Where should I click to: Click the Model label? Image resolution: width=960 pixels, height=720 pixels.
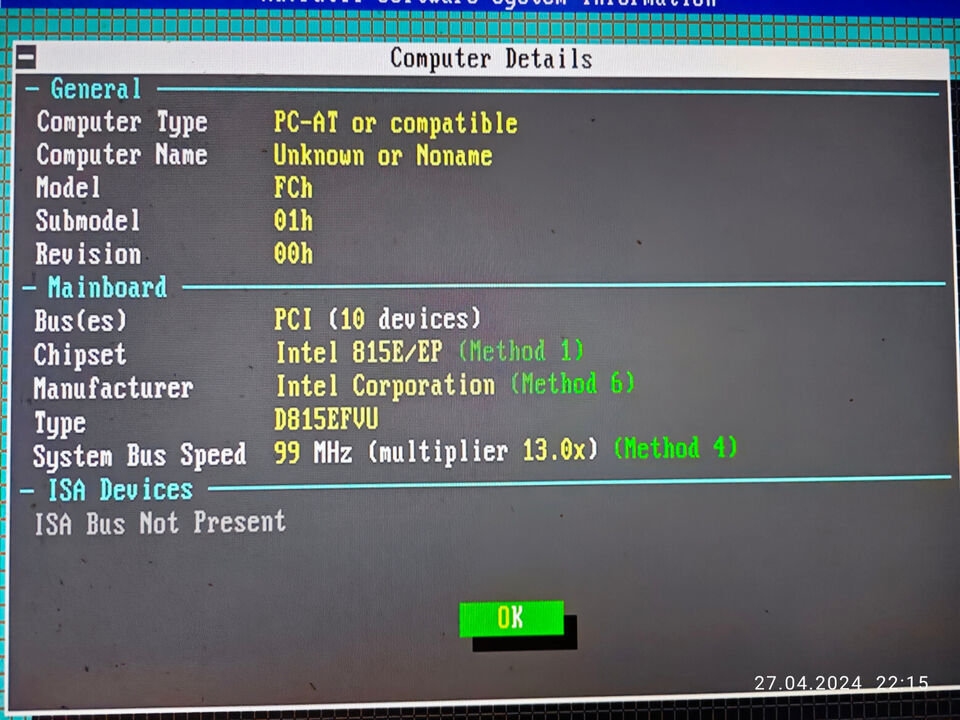(x=68, y=187)
